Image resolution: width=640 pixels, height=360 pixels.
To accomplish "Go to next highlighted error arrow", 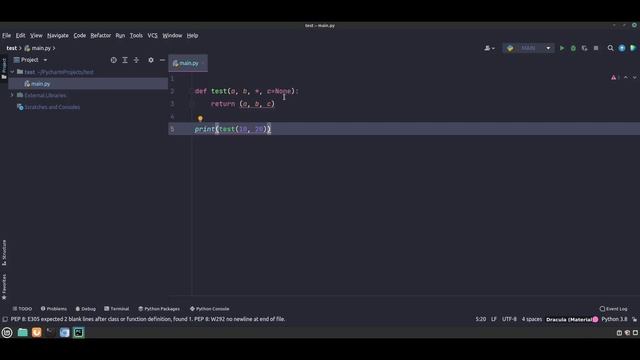I will pos(634,78).
